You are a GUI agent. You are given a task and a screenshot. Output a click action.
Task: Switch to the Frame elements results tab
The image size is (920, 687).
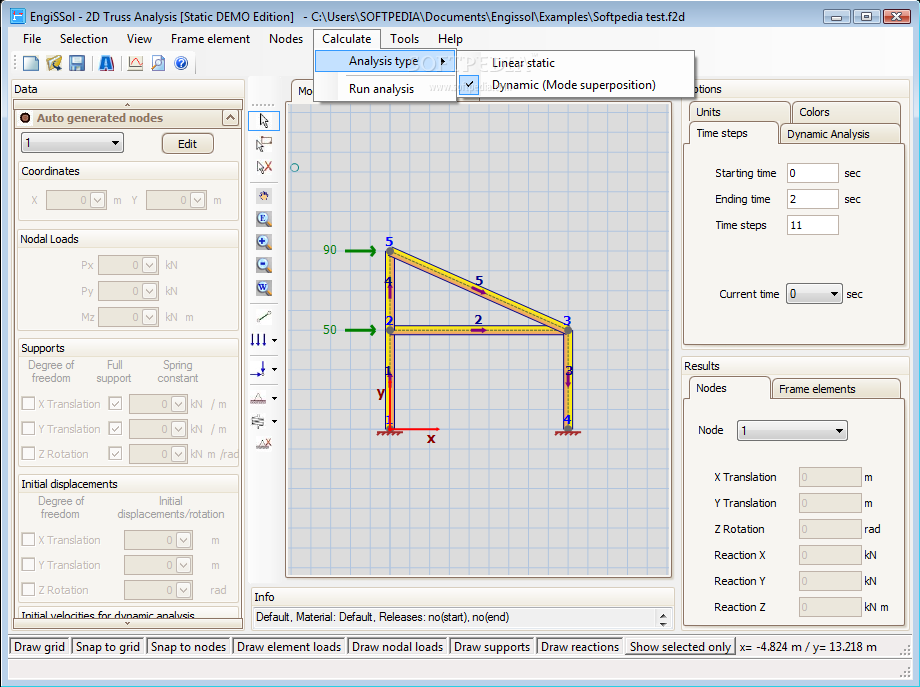836,389
